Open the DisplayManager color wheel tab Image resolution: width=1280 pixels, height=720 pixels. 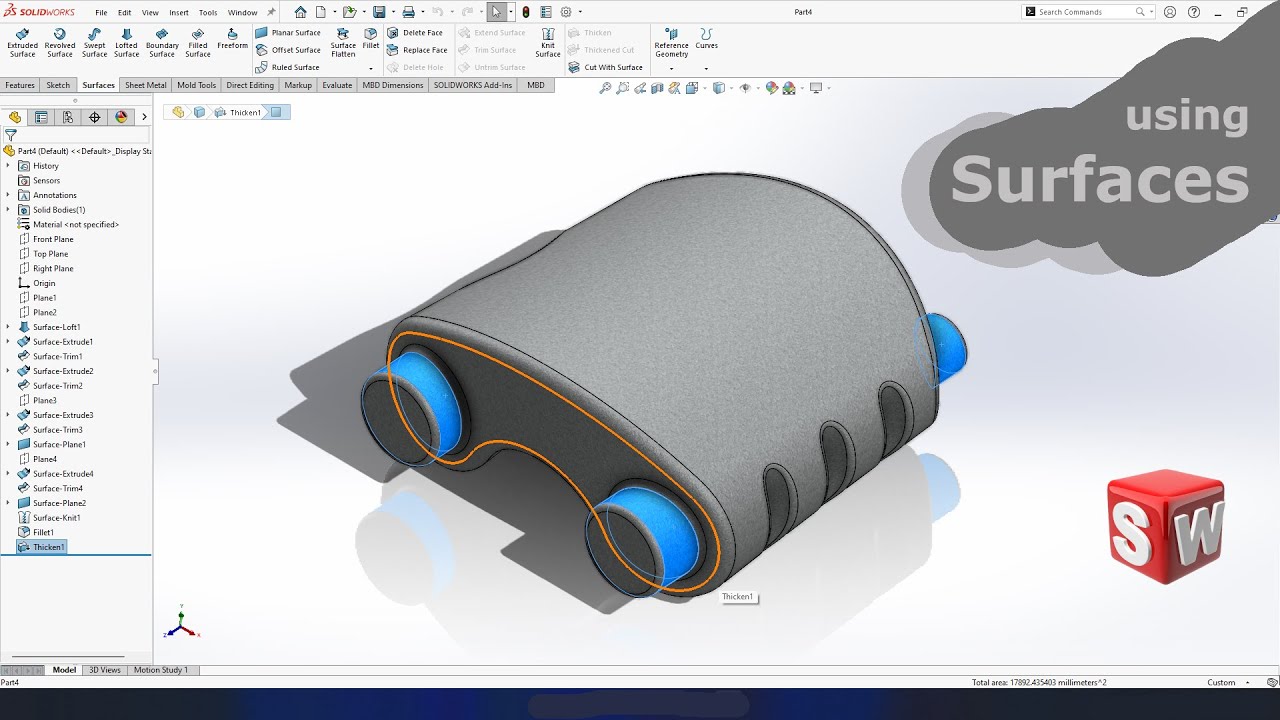tap(121, 117)
